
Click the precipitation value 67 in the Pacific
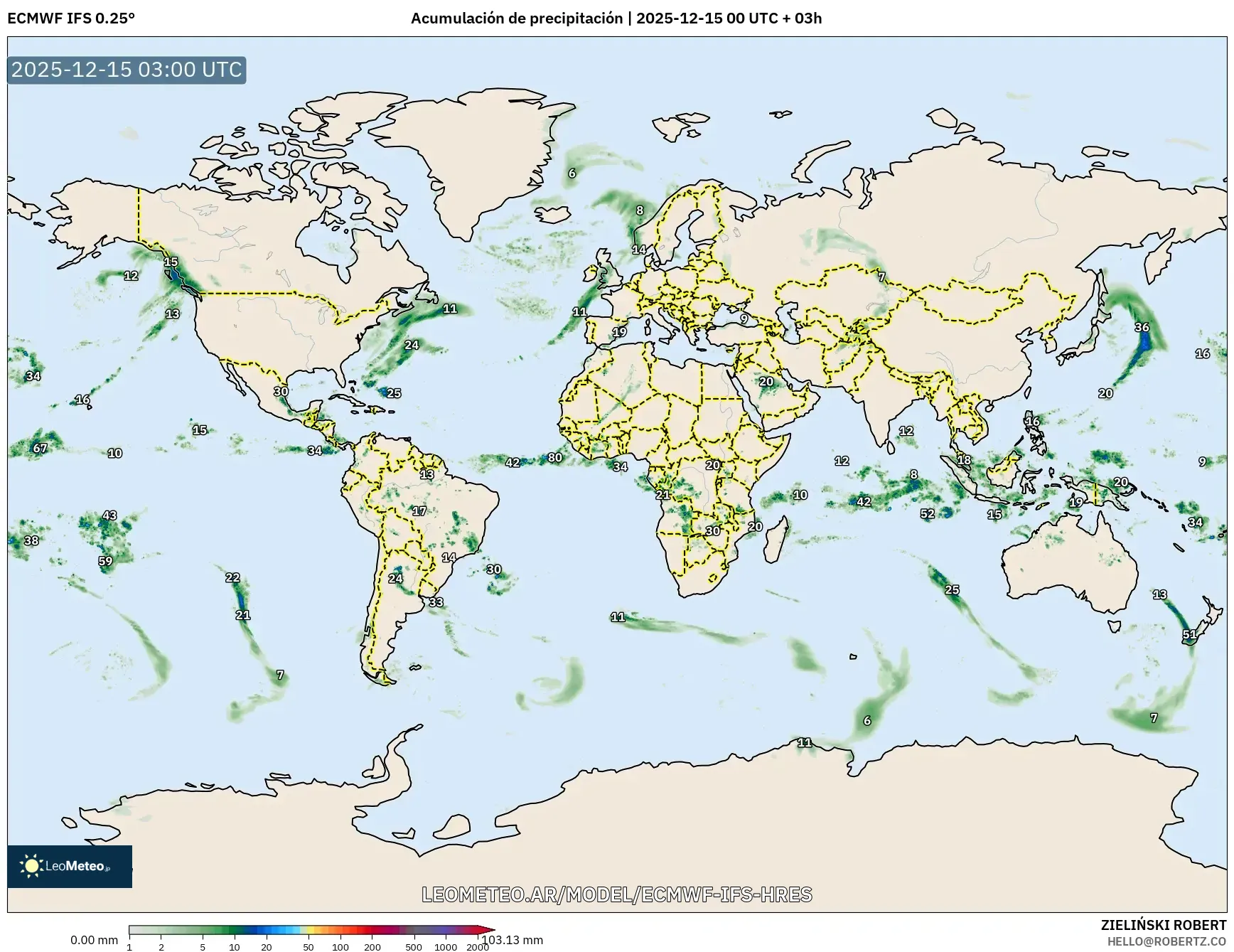(x=38, y=450)
